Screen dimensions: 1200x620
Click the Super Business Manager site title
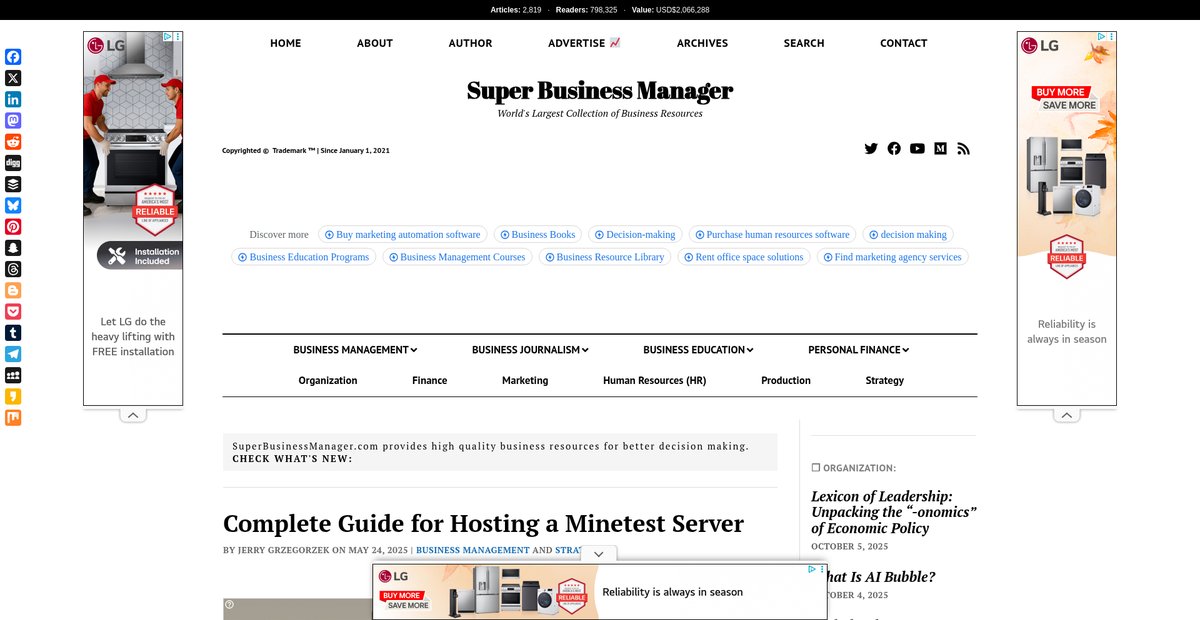600,90
